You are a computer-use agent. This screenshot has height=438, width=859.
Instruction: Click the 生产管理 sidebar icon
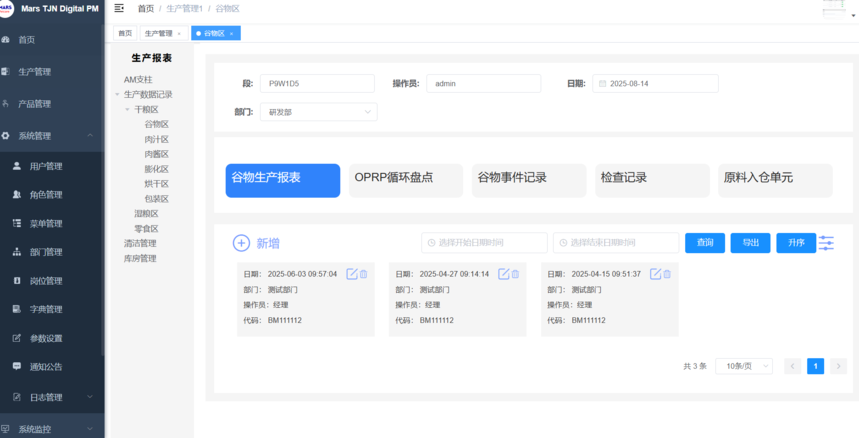click(5, 71)
